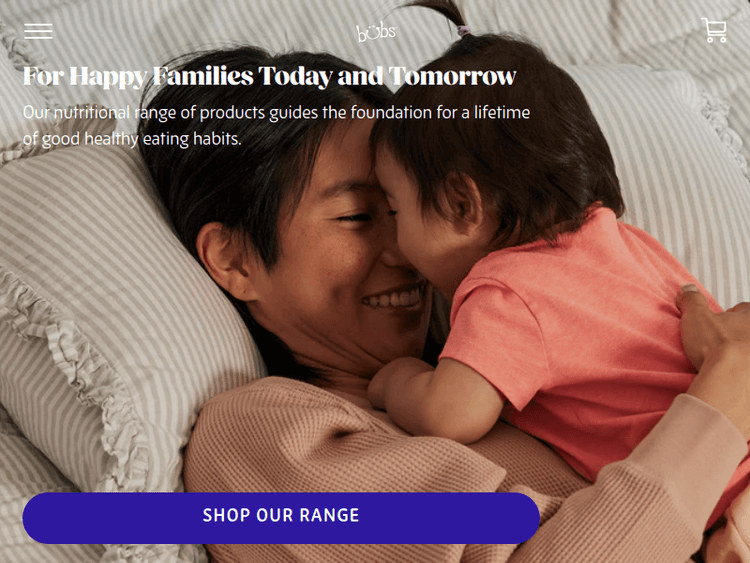This screenshot has height=563, width=750.
Task: Expand the site menu with three lines
Action: click(38, 32)
